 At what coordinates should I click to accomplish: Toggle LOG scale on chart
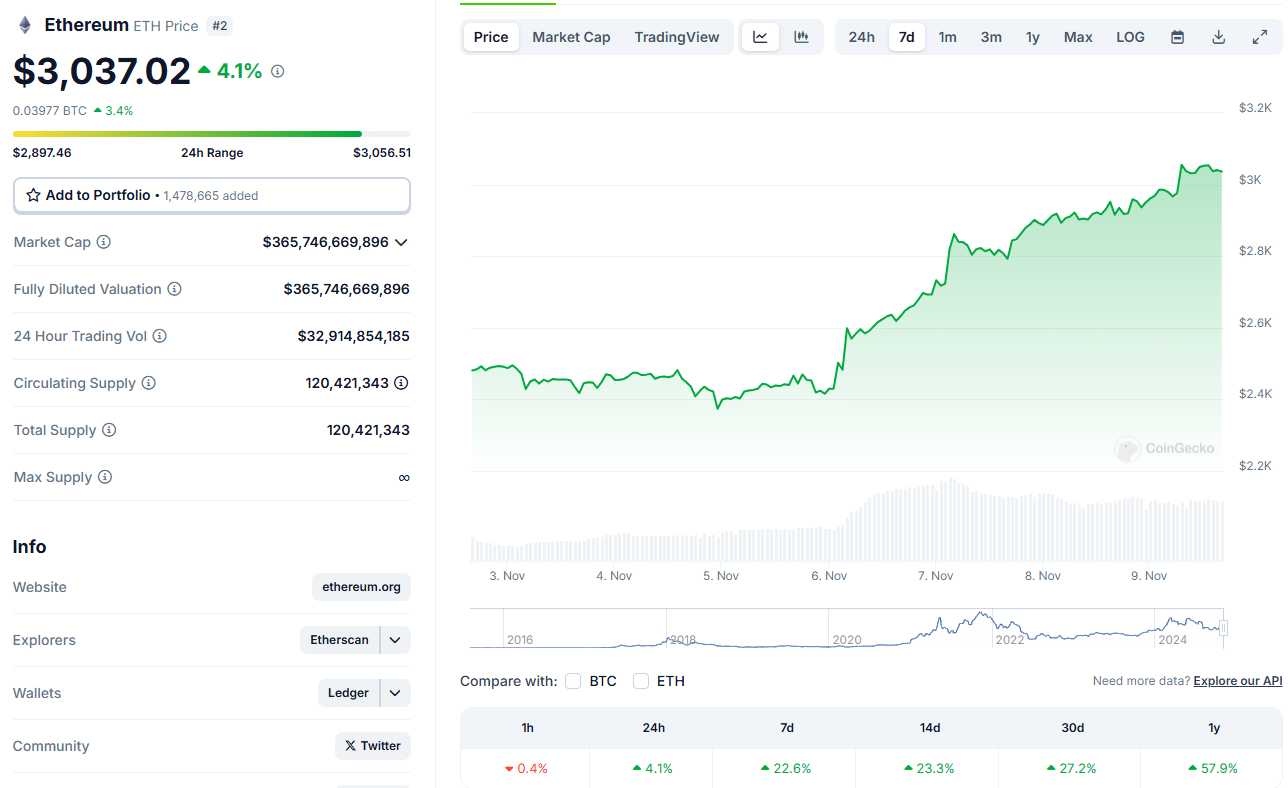pos(1130,37)
